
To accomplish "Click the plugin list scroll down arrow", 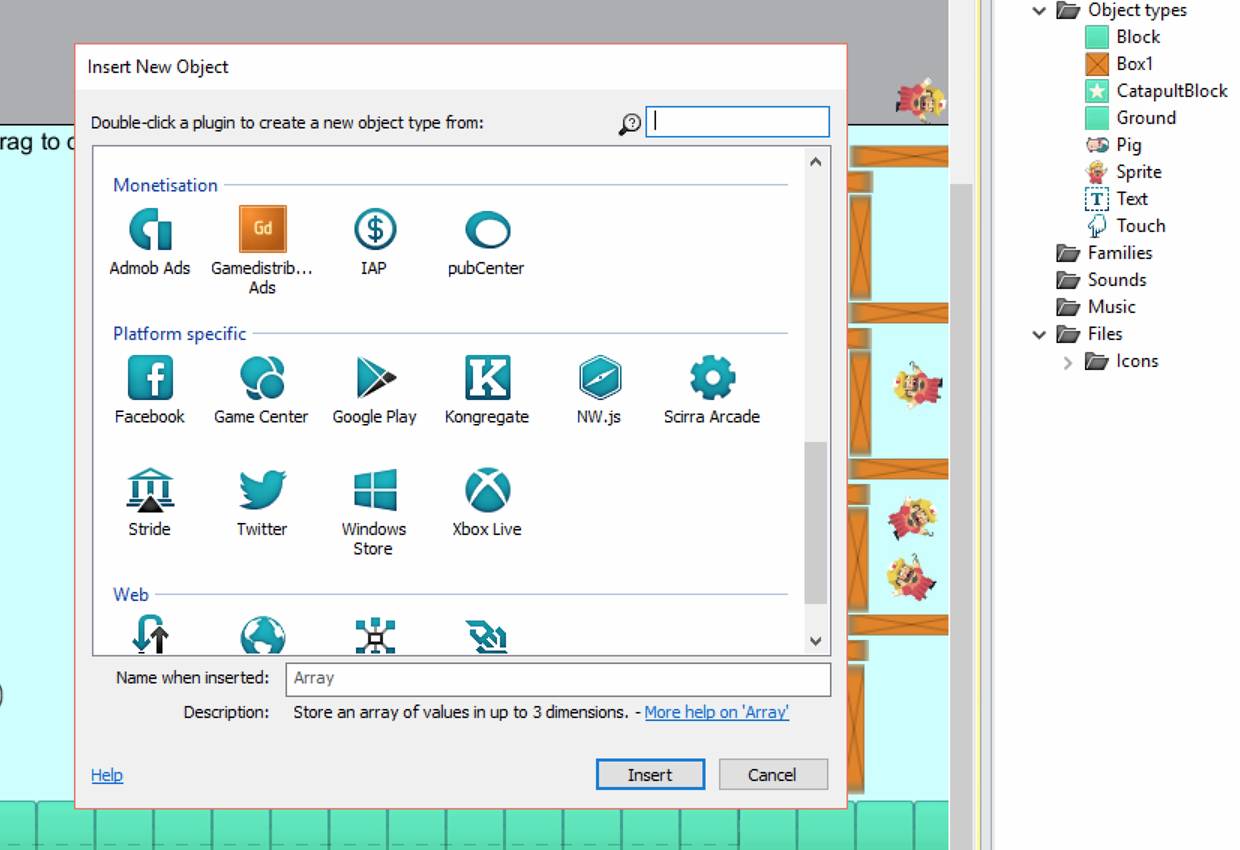I will [816, 641].
